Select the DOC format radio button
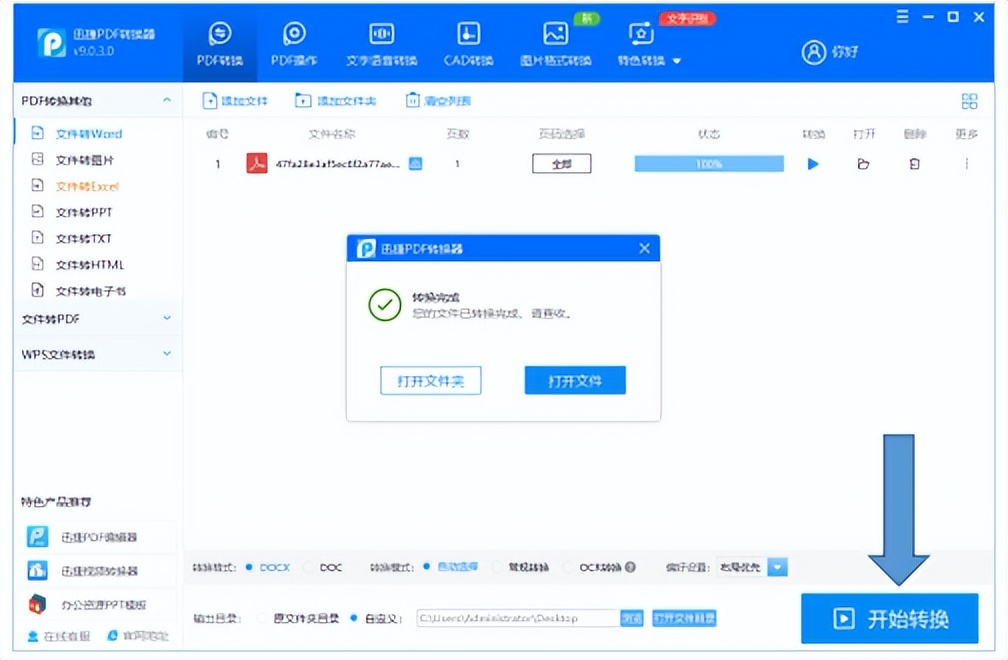 [309, 567]
